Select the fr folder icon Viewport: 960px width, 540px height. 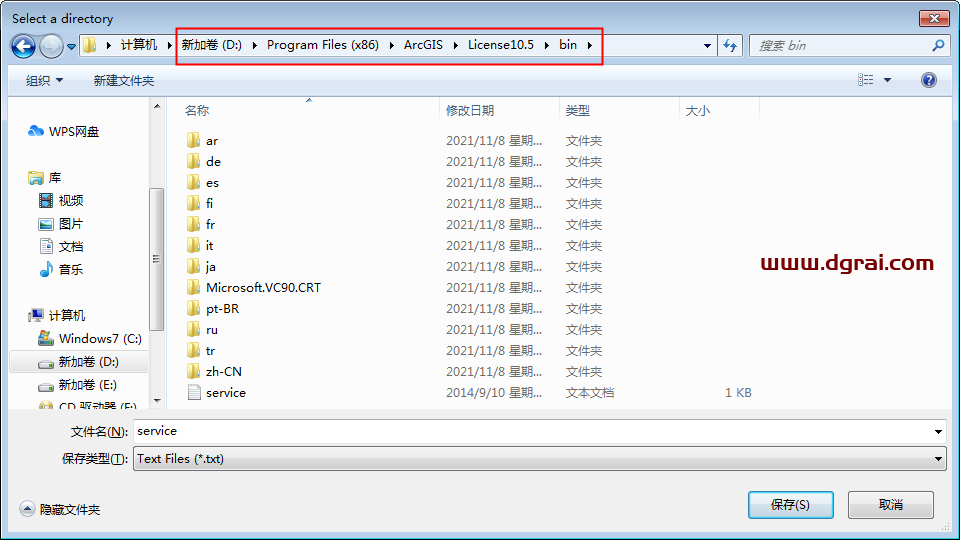click(193, 224)
